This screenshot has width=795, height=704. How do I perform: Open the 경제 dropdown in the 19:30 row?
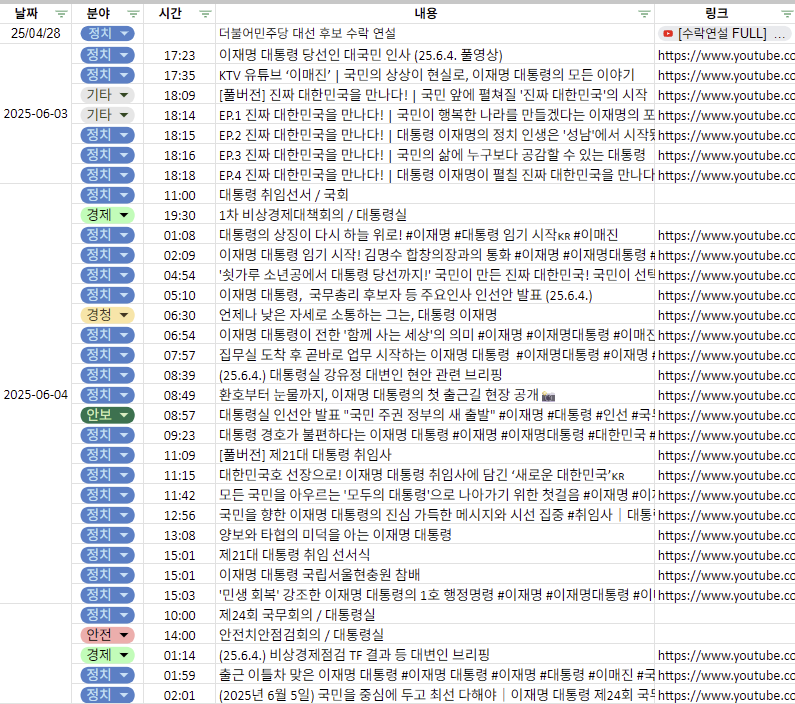[124, 214]
